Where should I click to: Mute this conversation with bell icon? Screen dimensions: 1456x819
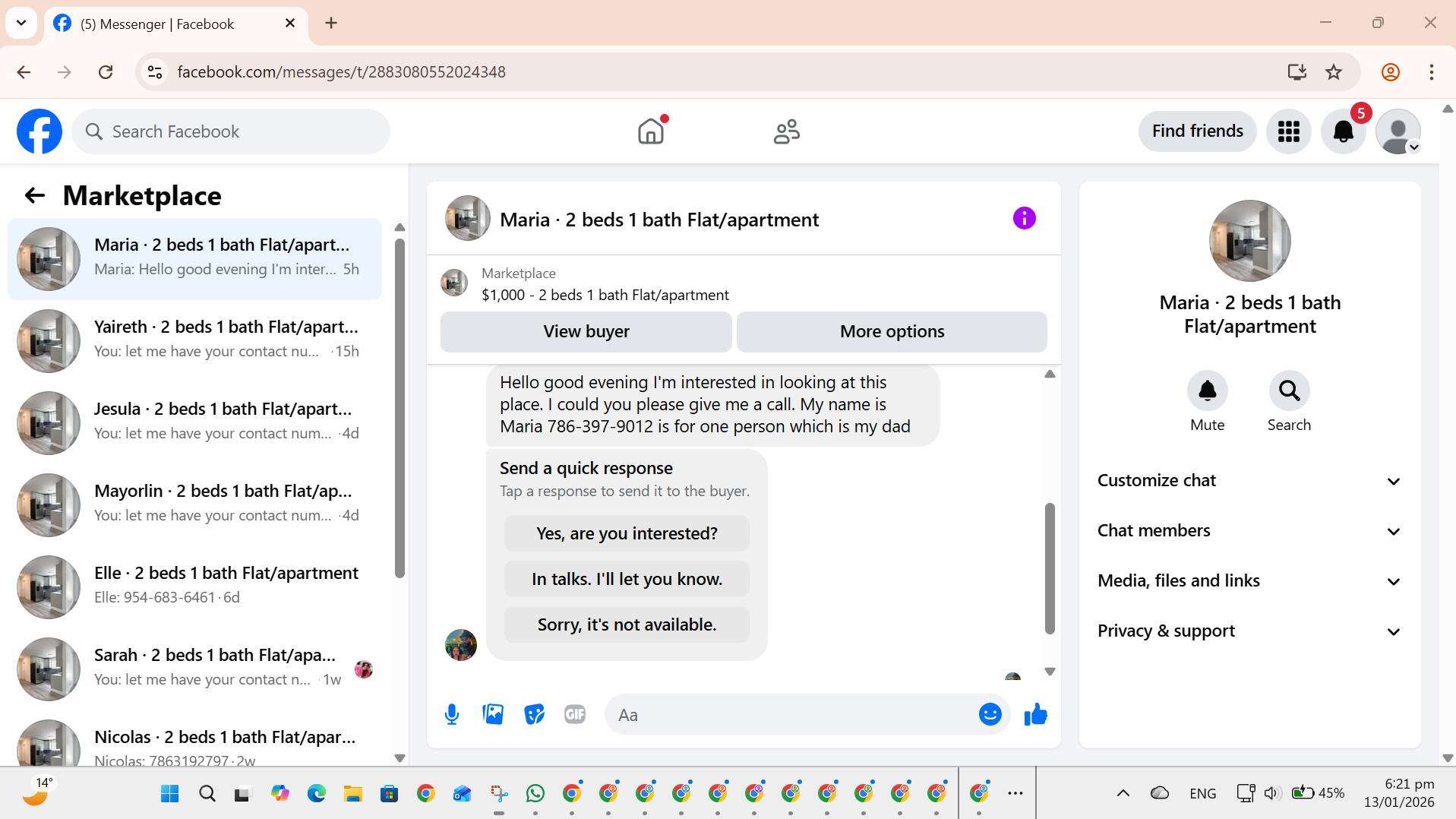pos(1207,391)
